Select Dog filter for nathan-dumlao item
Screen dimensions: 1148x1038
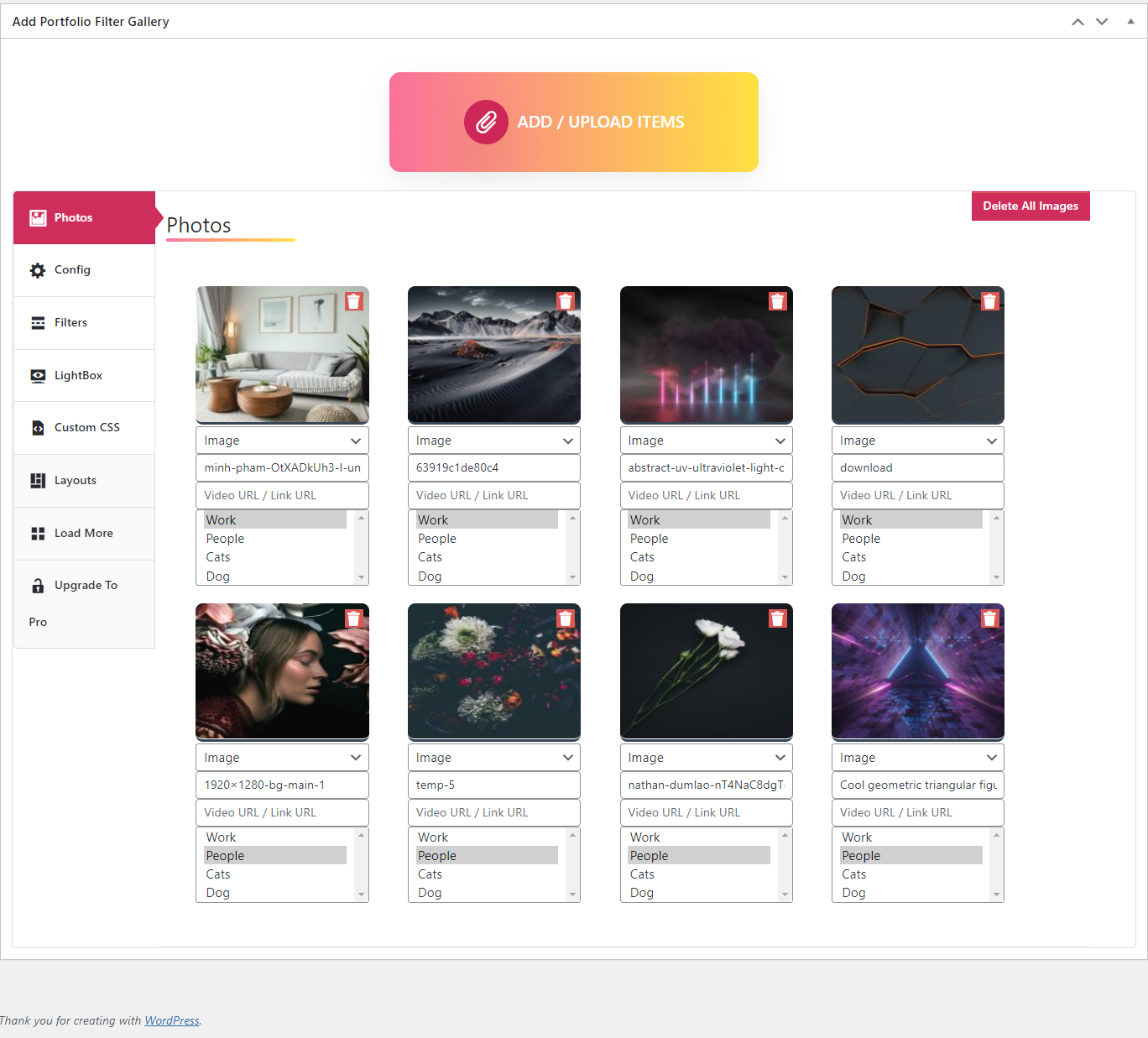[699, 893]
